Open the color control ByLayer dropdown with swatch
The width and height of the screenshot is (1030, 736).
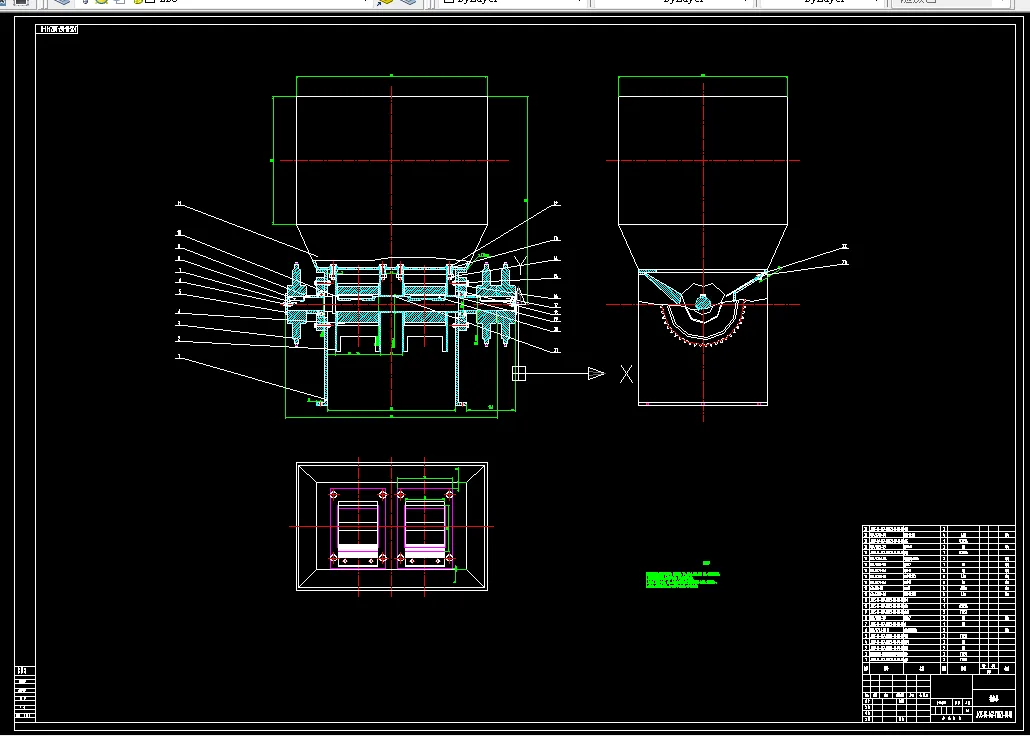point(512,2)
